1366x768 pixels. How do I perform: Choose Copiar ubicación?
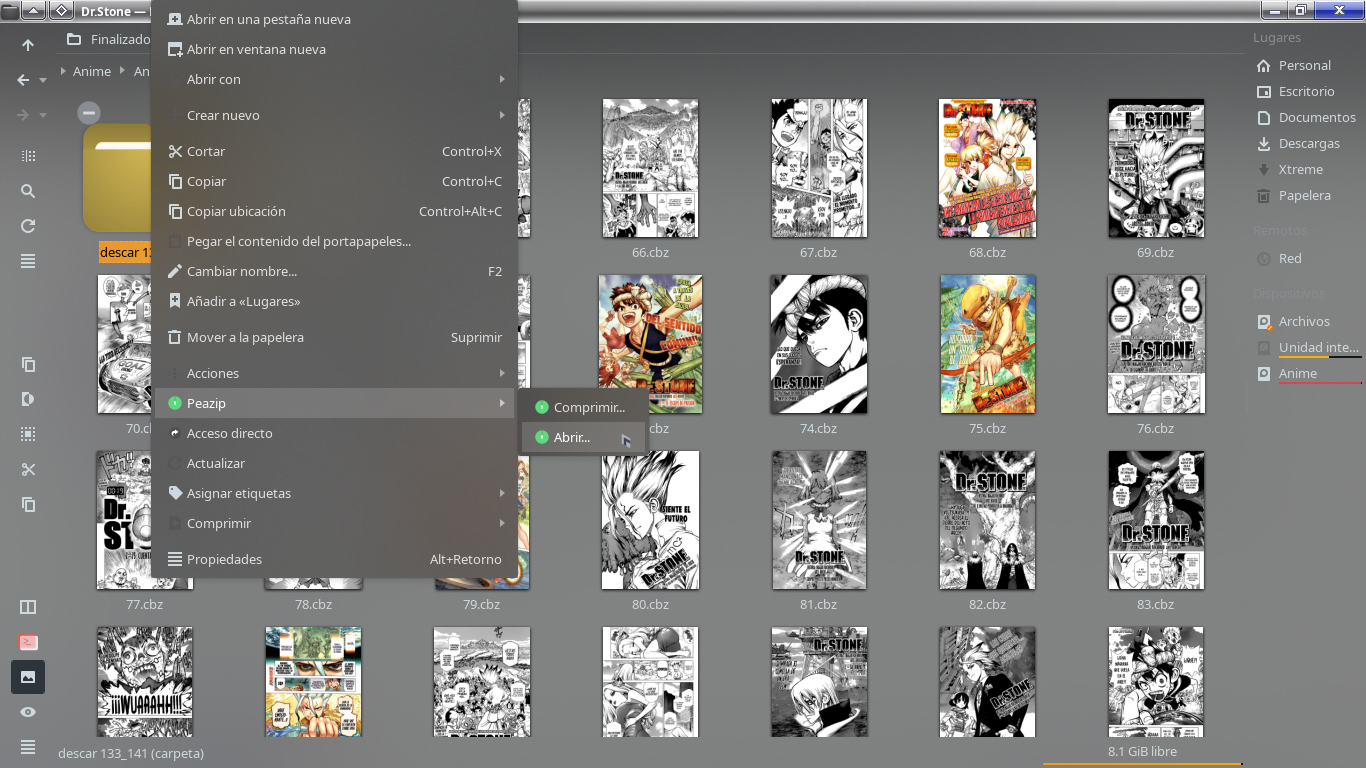tap(335, 211)
